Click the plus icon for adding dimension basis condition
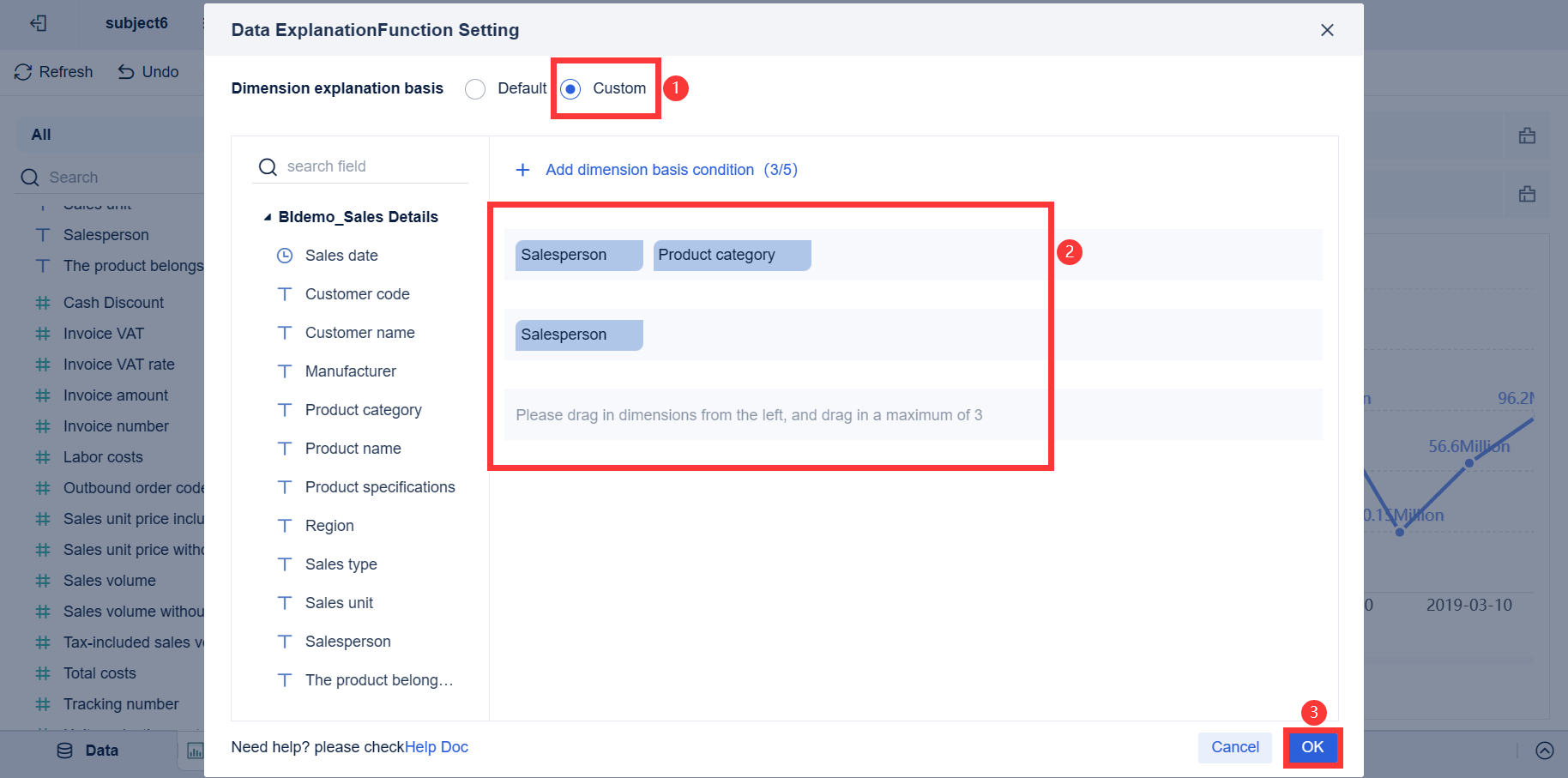Screen dimensions: 1568x778 tap(523, 169)
